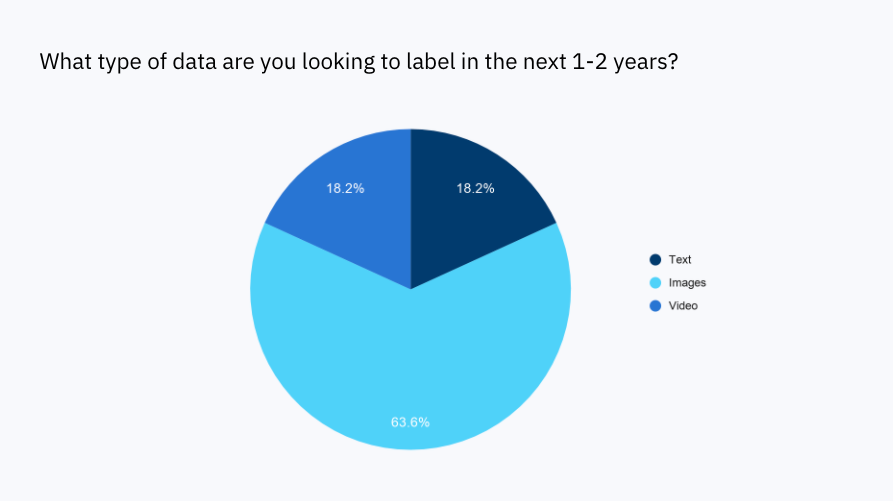Click the 18.2% label on the Video slice

[345, 188]
